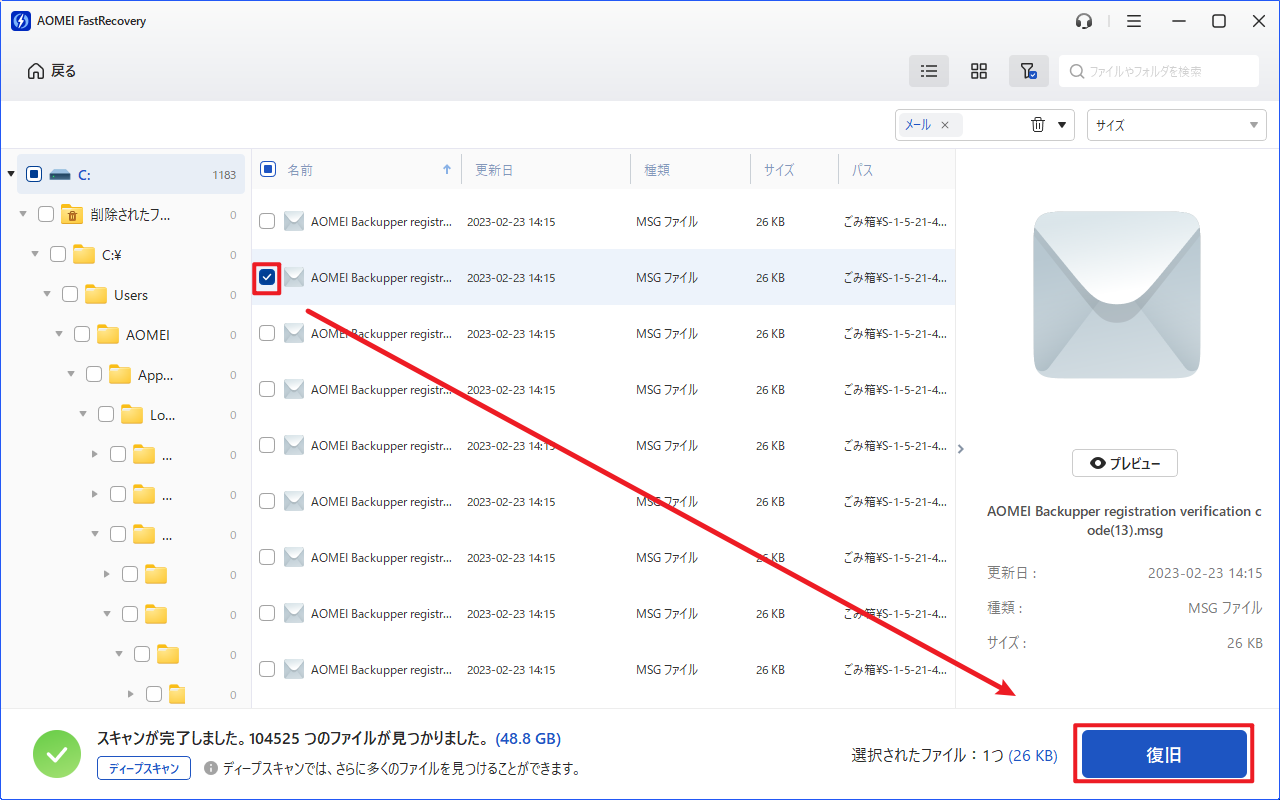
Task: Collapse the AOMEI tree node
Action: tap(59, 334)
